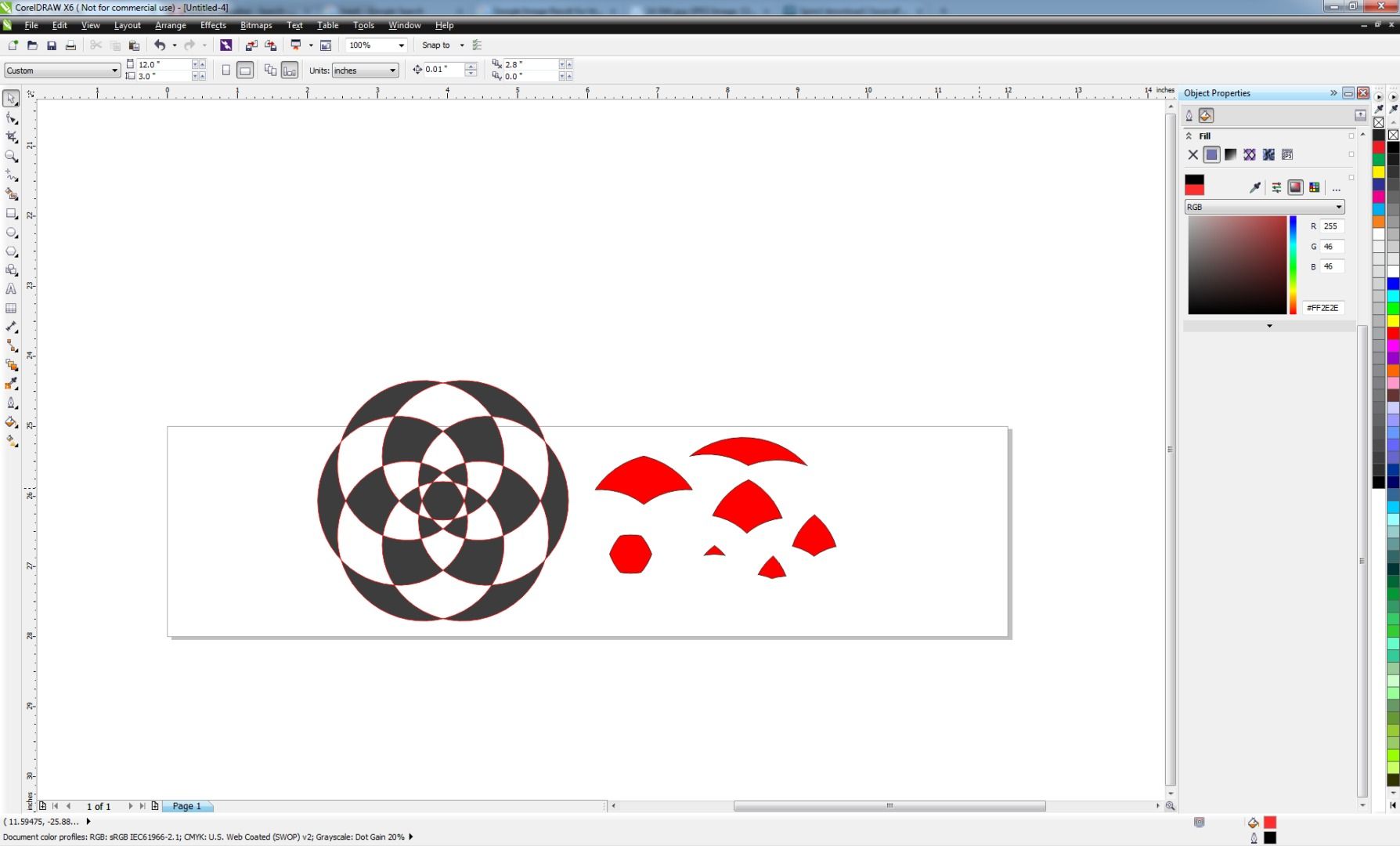The image size is (1400, 846).
Task: Choose the Fountain fill type icon
Action: [1231, 154]
